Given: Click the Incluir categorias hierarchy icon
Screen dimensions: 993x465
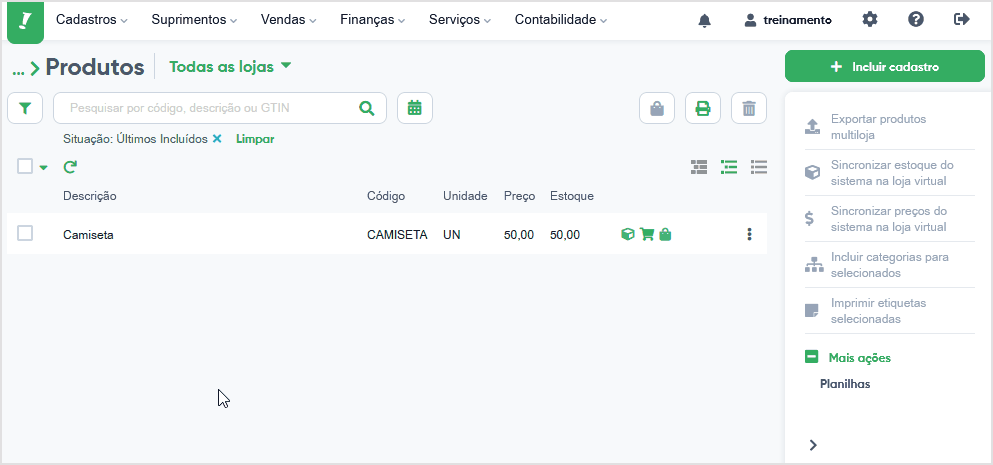Looking at the screenshot, I should [x=814, y=265].
